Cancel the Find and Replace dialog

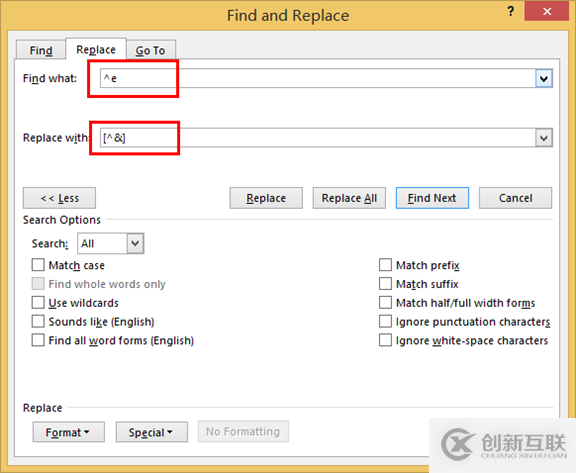click(x=515, y=198)
